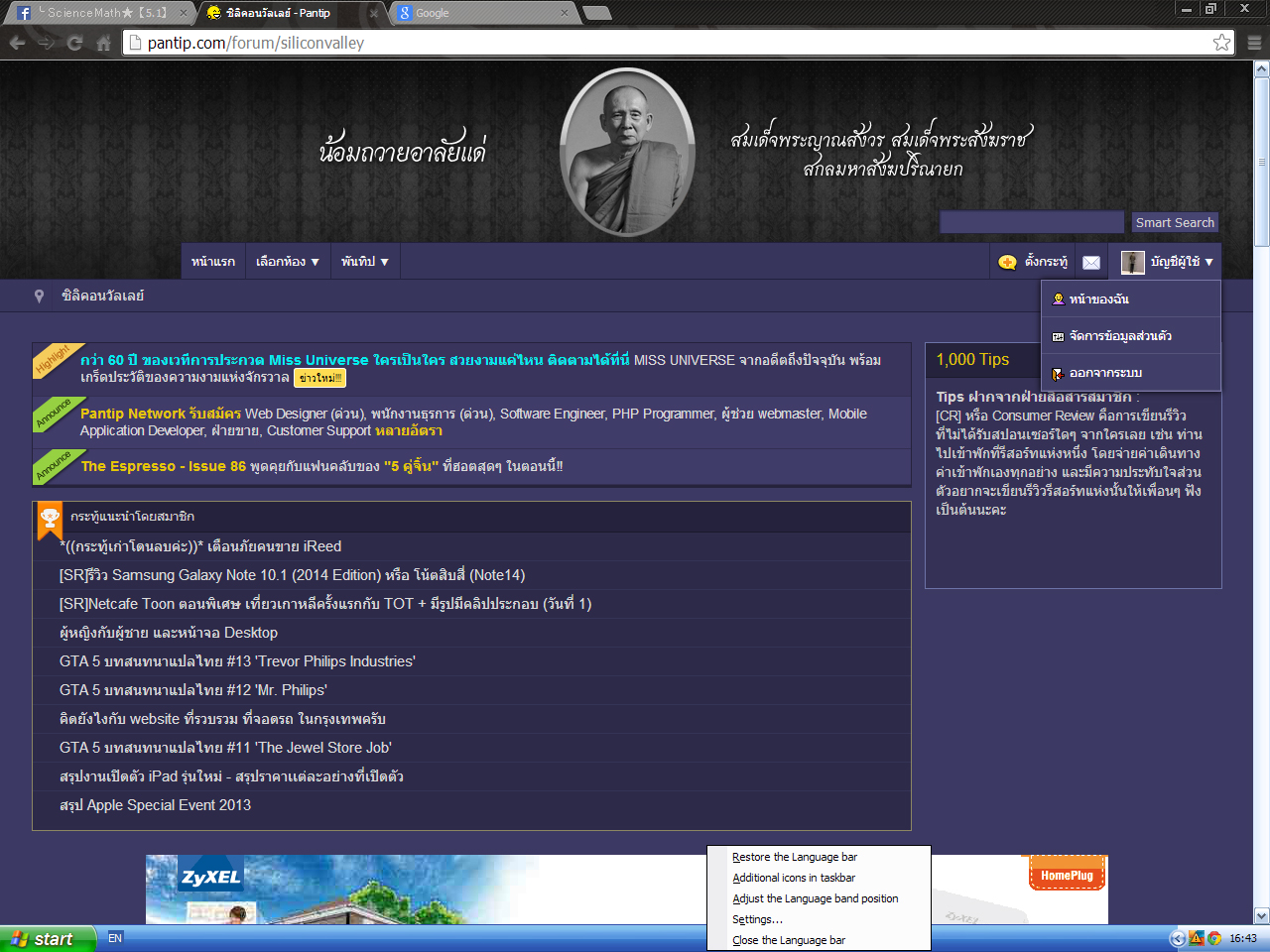Viewport: 1270px width, 952px height.
Task: Open a new browser tab
Action: coord(596,13)
